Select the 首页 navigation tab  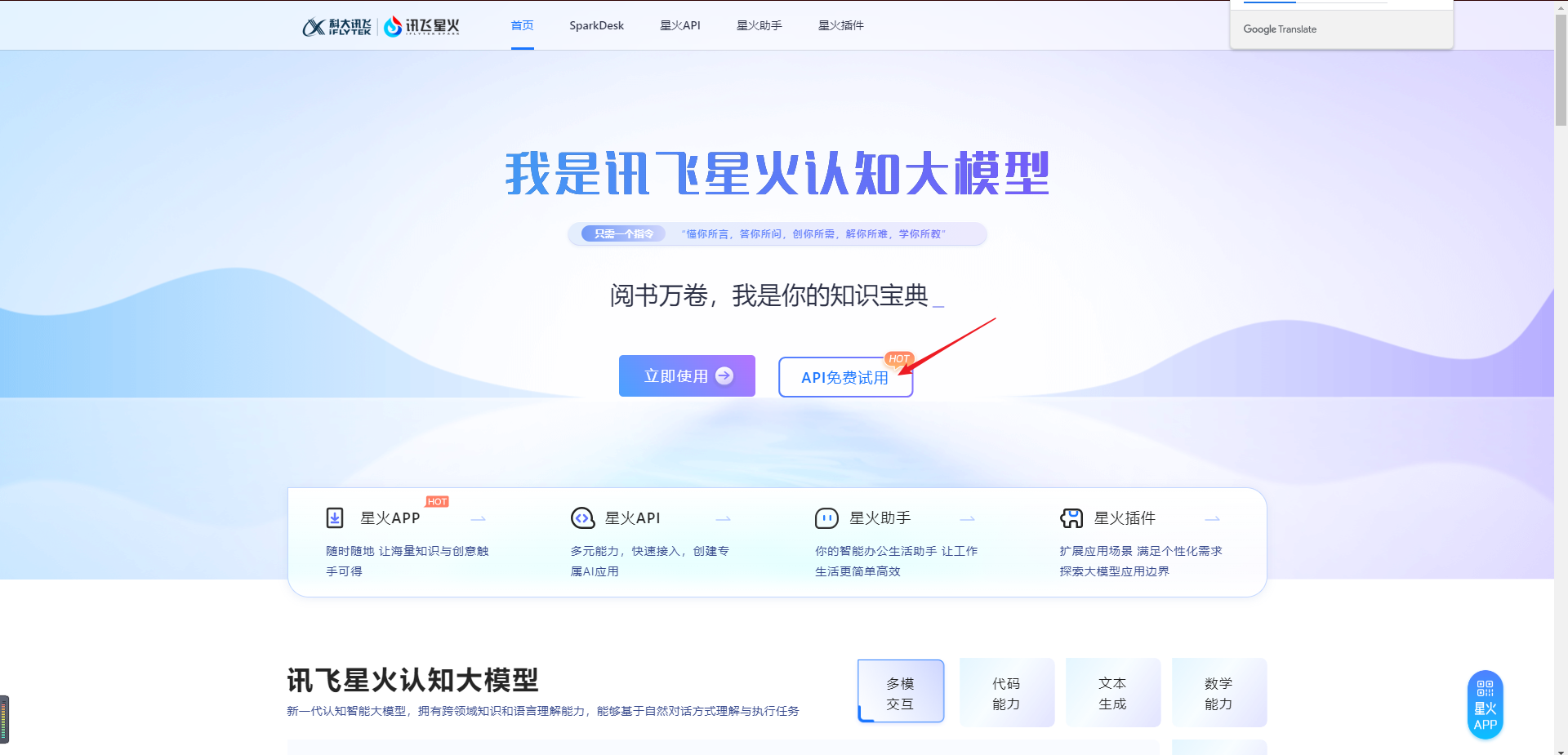click(522, 25)
